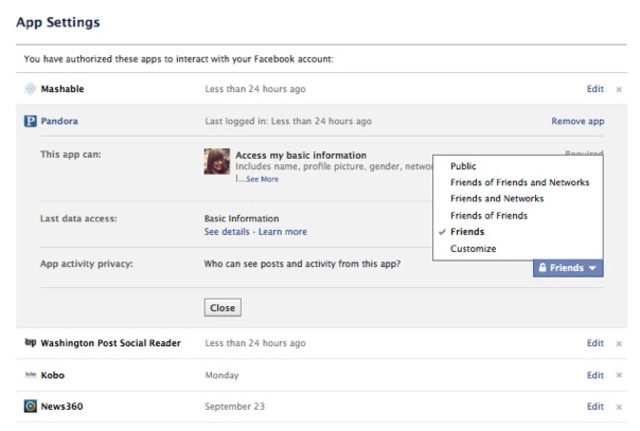Screen dimensions: 640x431
Task: Remove News360 using its x icon
Action: coord(619,407)
